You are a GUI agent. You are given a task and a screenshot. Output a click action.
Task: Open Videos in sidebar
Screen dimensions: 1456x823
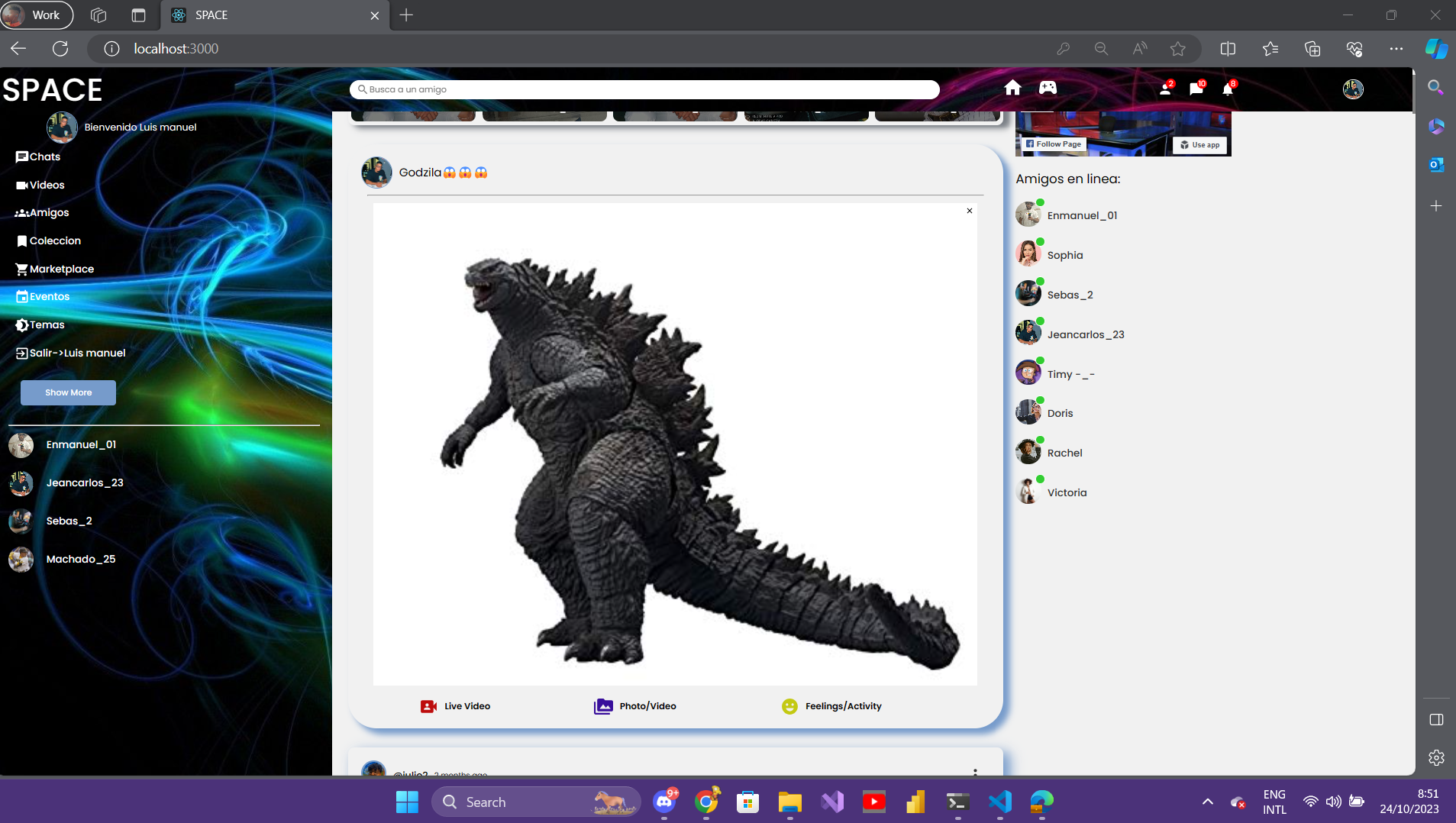pos(40,185)
